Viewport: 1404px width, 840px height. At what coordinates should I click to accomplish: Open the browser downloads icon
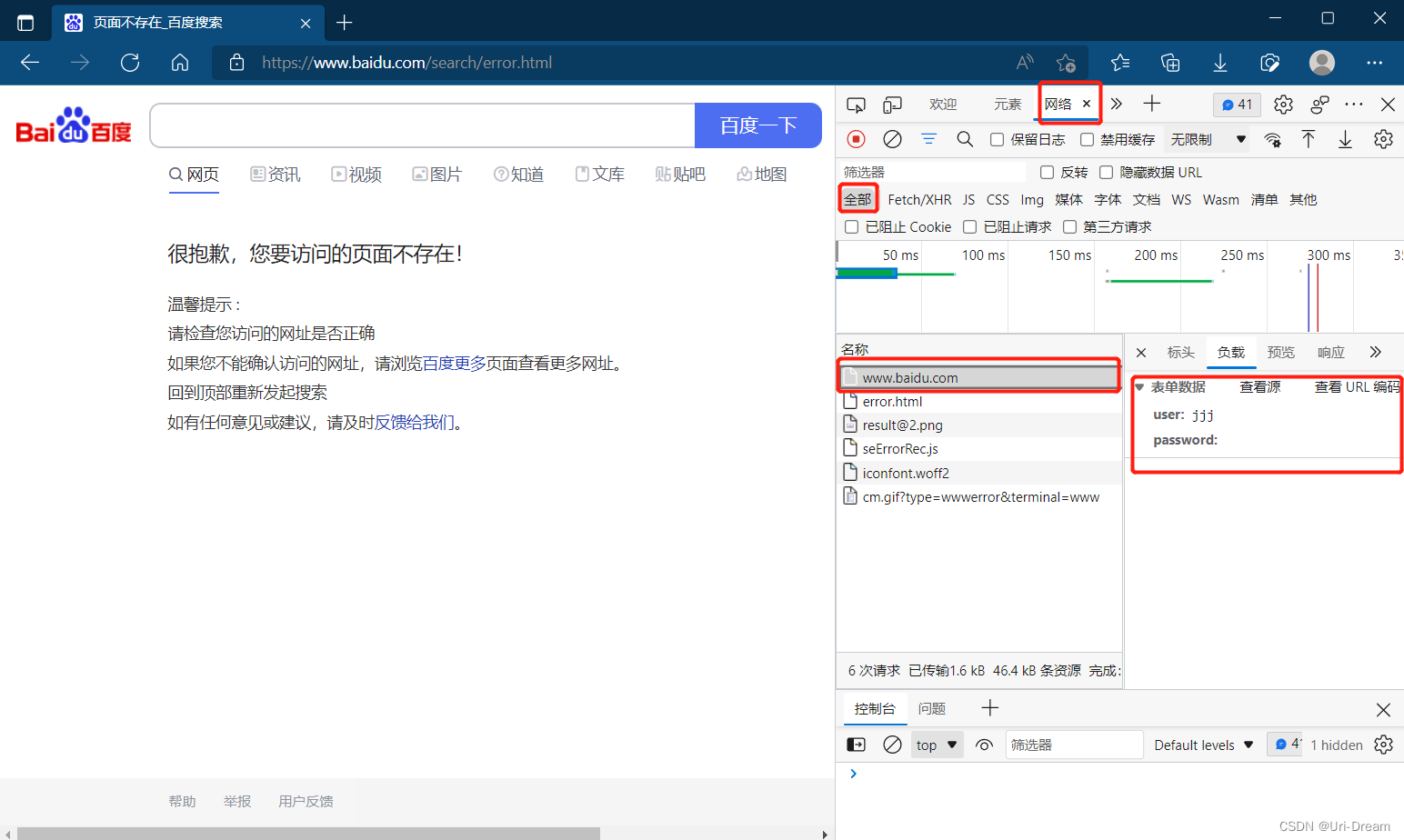point(1220,63)
